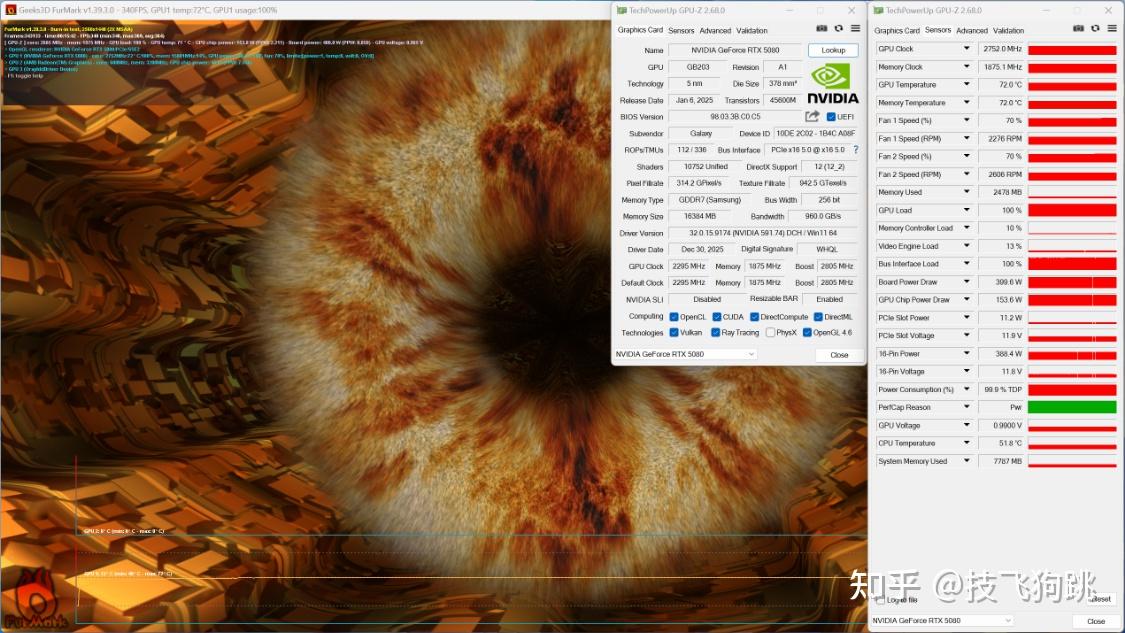This screenshot has height=633, width=1125.
Task: Open the PerfCap Reason dropdown
Action: pos(966,407)
